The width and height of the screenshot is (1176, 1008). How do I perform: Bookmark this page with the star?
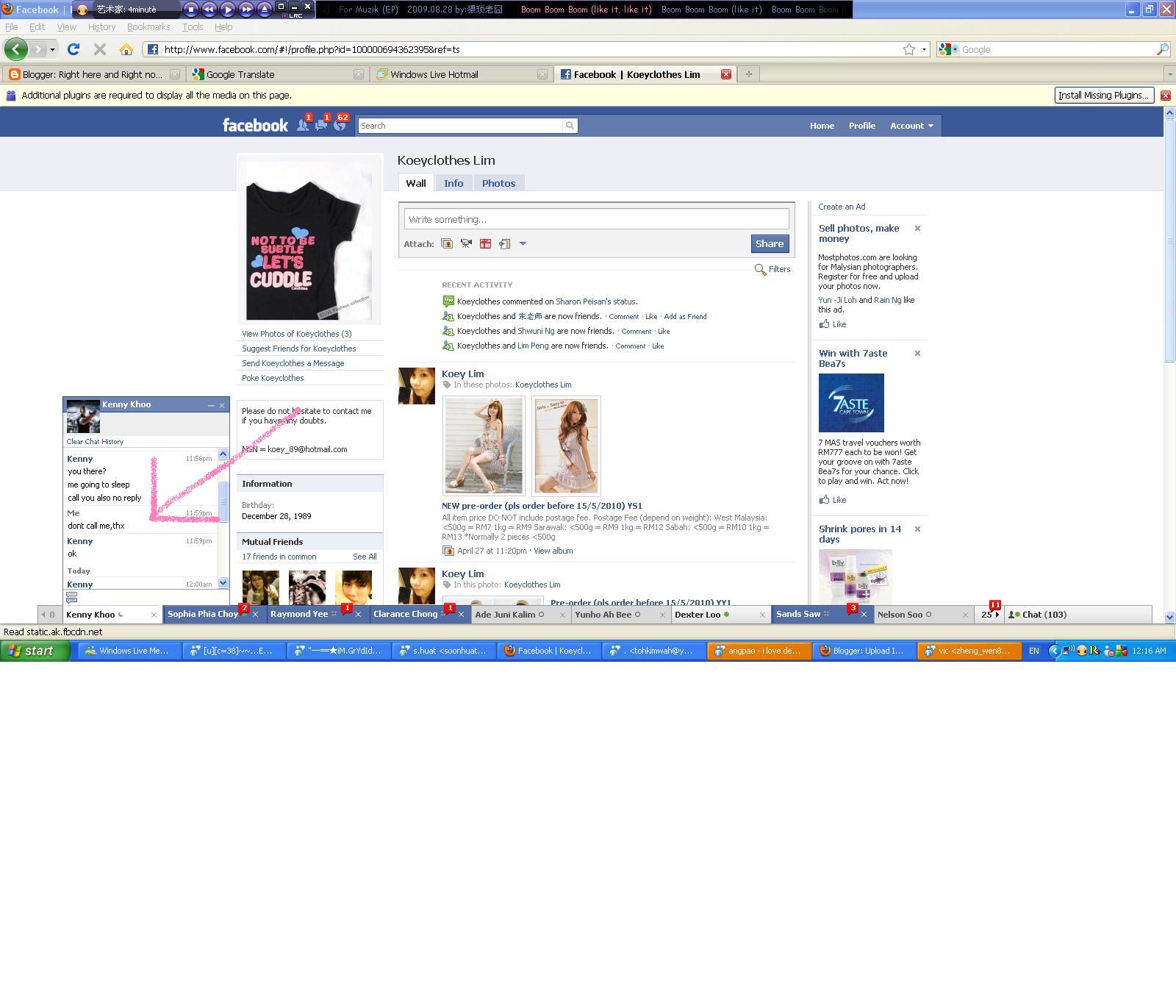(909, 49)
